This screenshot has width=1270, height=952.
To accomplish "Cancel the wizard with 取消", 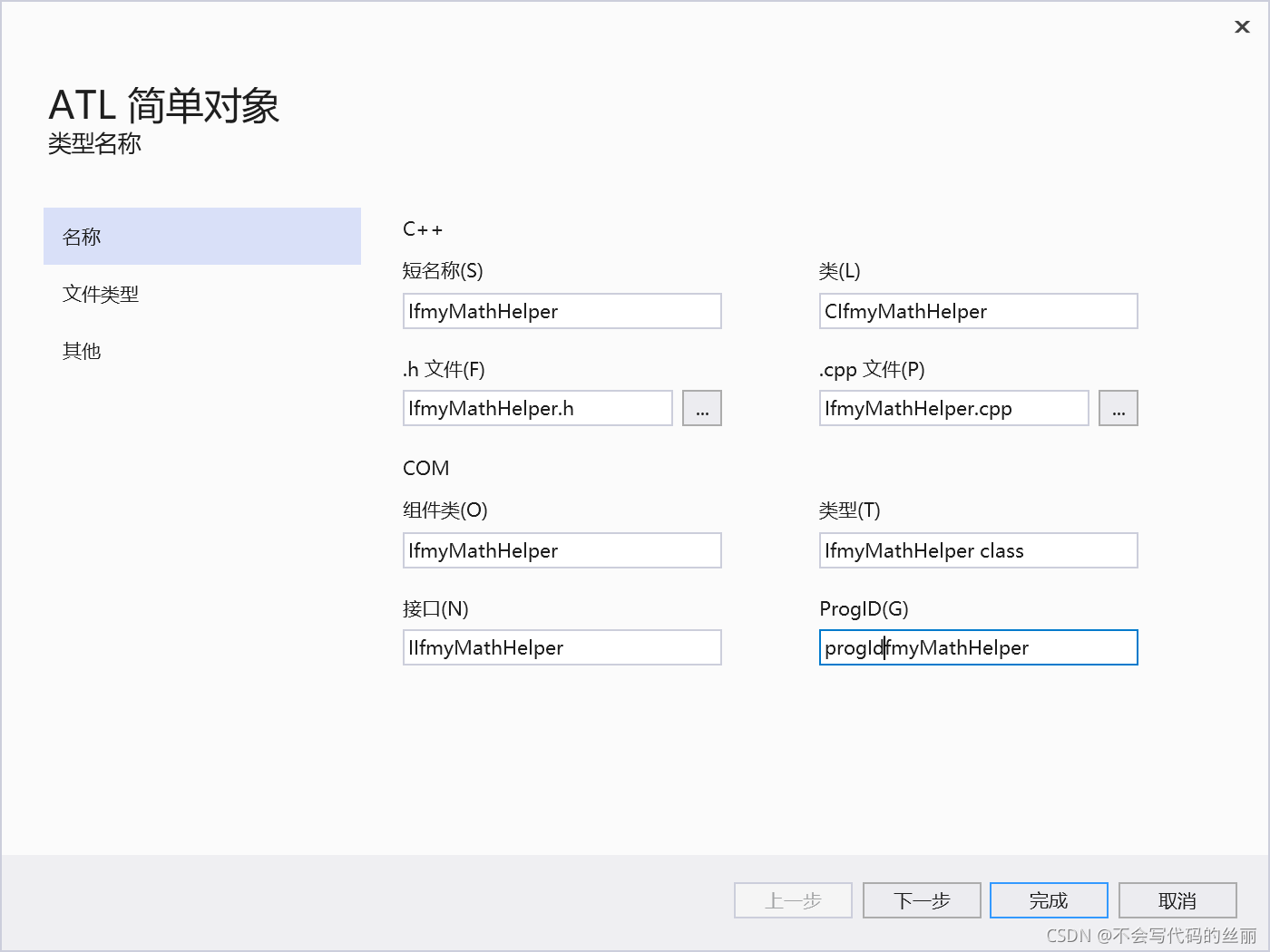I will pyautogui.click(x=1177, y=900).
